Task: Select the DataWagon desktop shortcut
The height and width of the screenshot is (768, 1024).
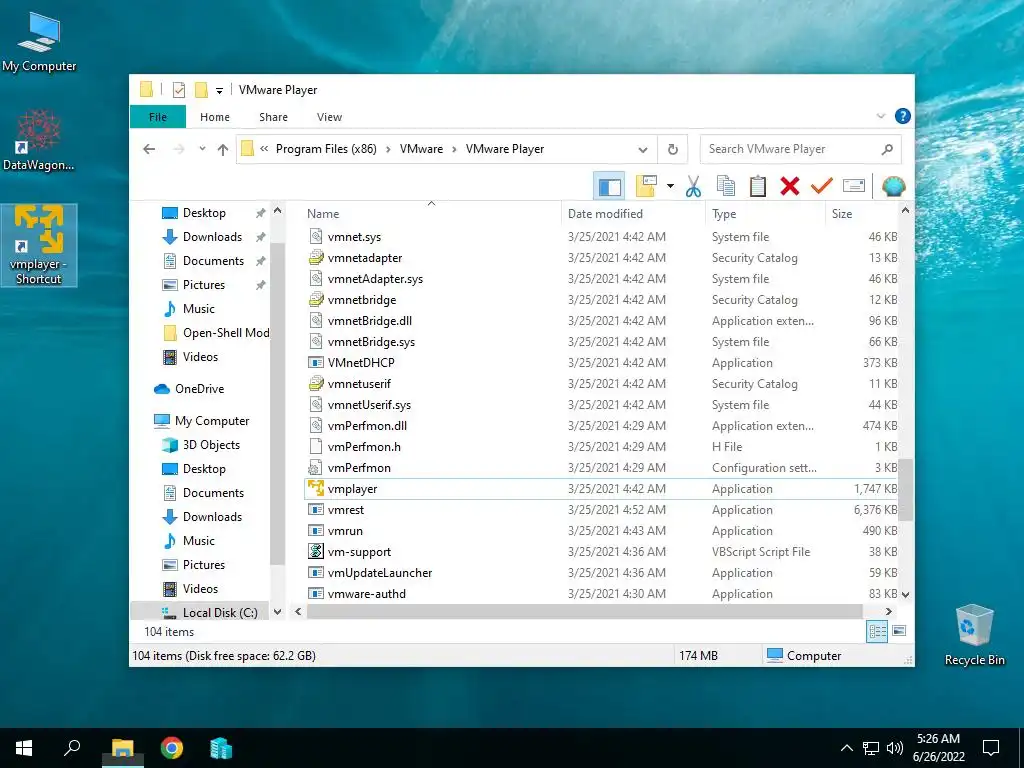Action: click(39, 140)
